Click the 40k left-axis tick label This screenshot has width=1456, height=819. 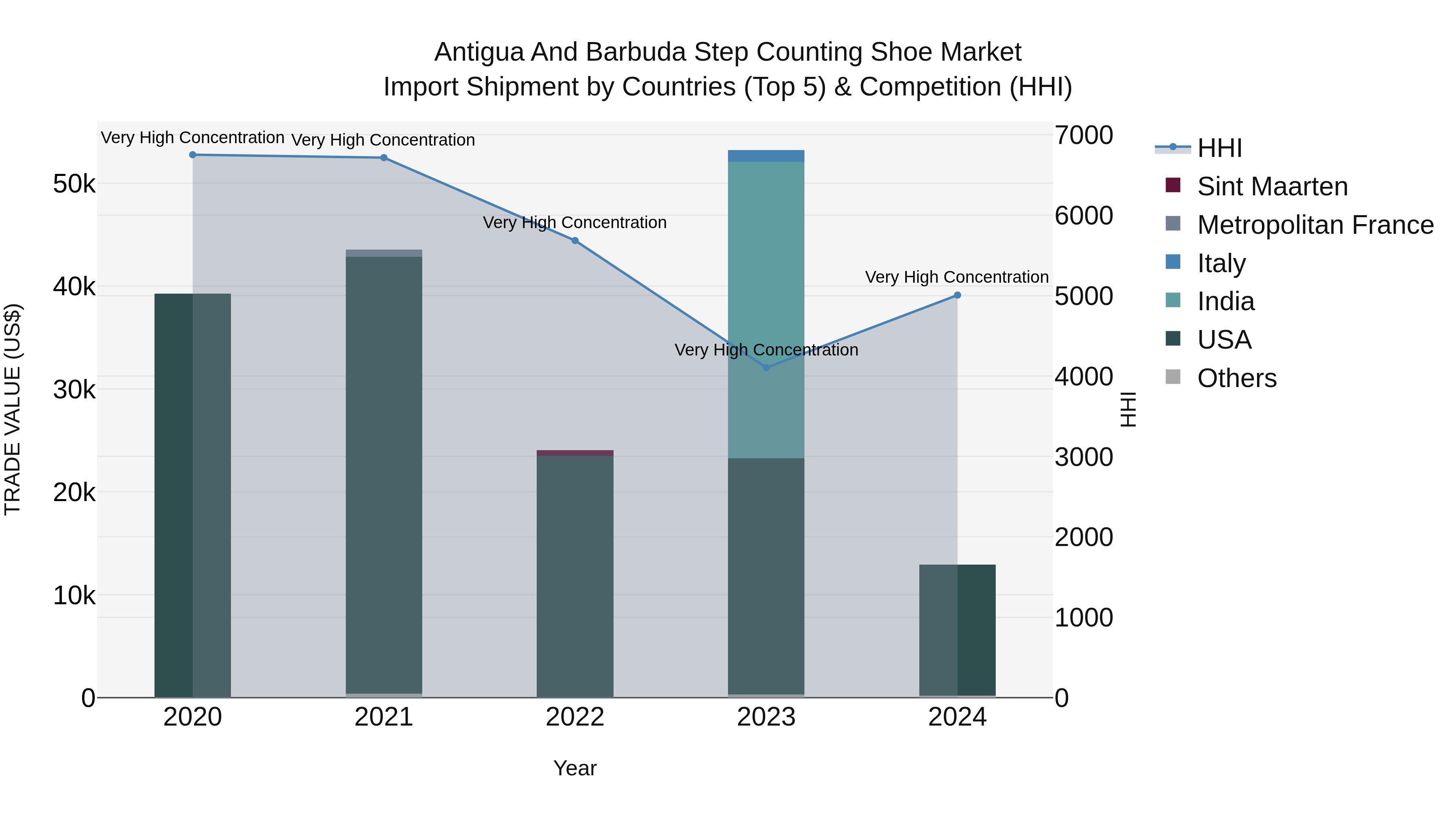tap(74, 287)
